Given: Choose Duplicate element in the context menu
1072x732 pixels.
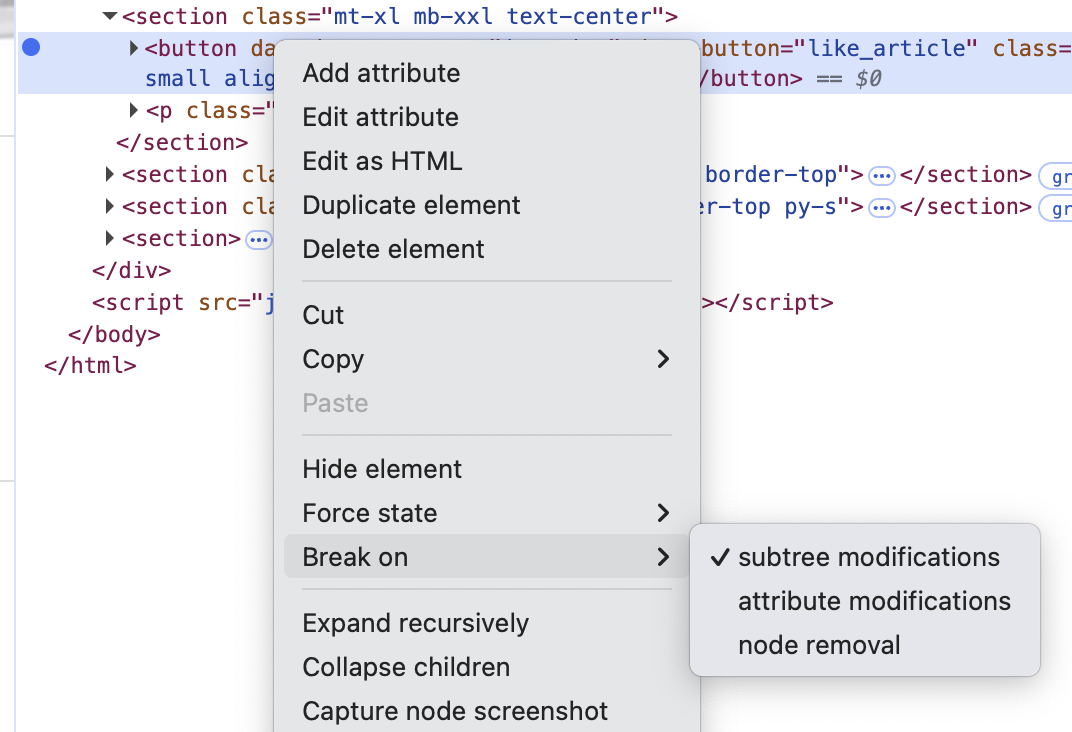Looking at the screenshot, I should [x=411, y=204].
